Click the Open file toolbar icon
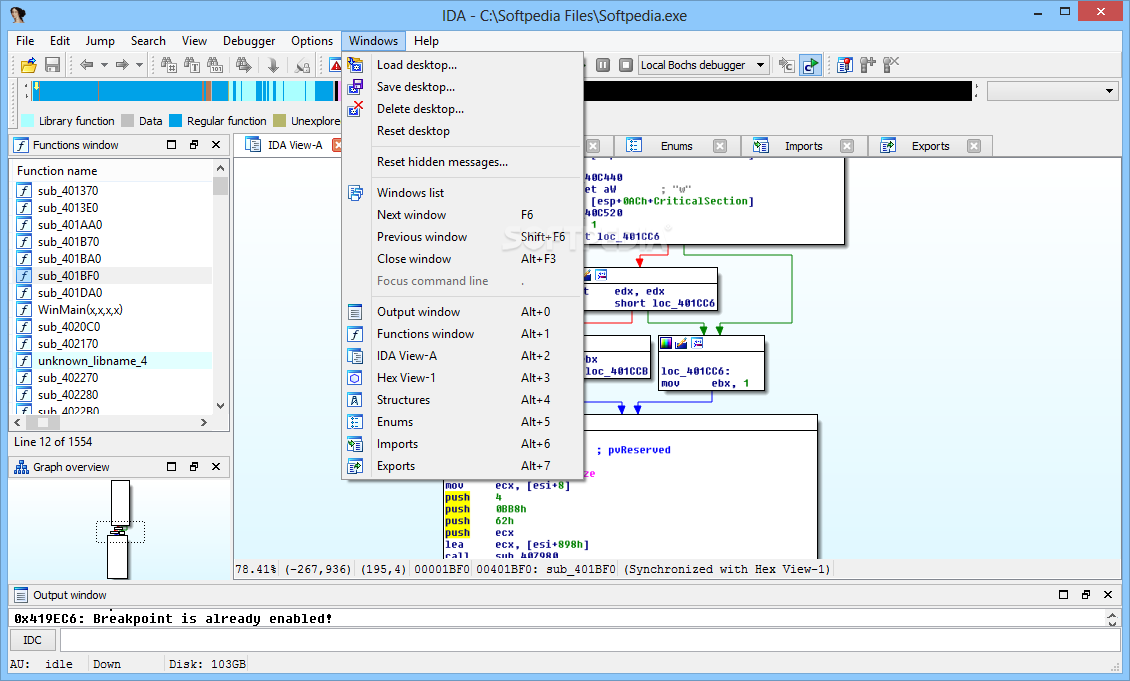 [x=29, y=66]
